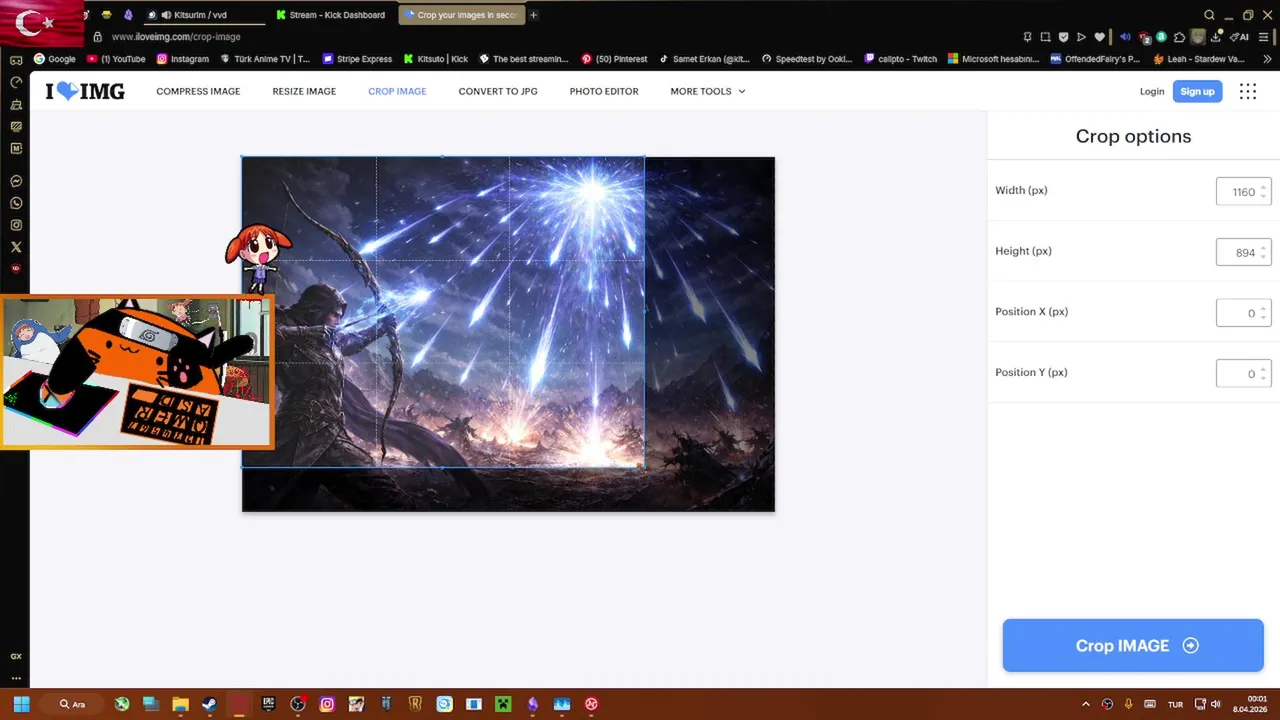Screen dimensions: 1280x720
Task: Click the iLoveIMG logo
Action: [85, 91]
